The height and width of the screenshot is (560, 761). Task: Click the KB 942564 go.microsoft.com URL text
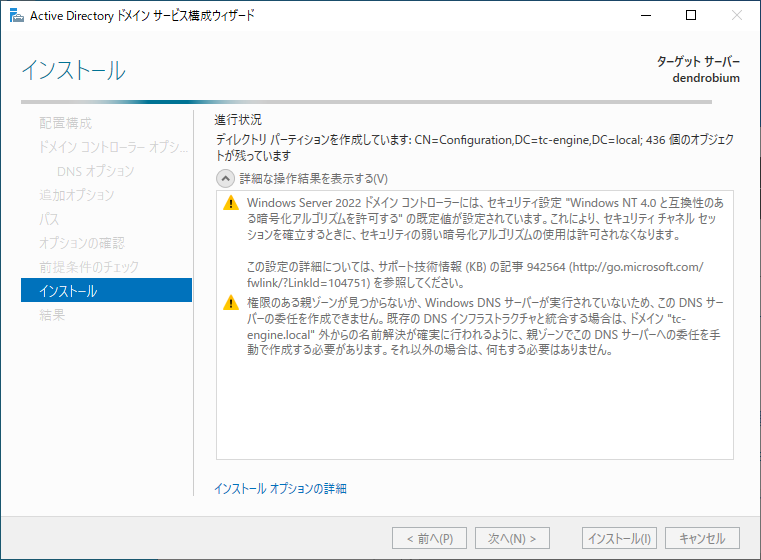[x=475, y=275]
